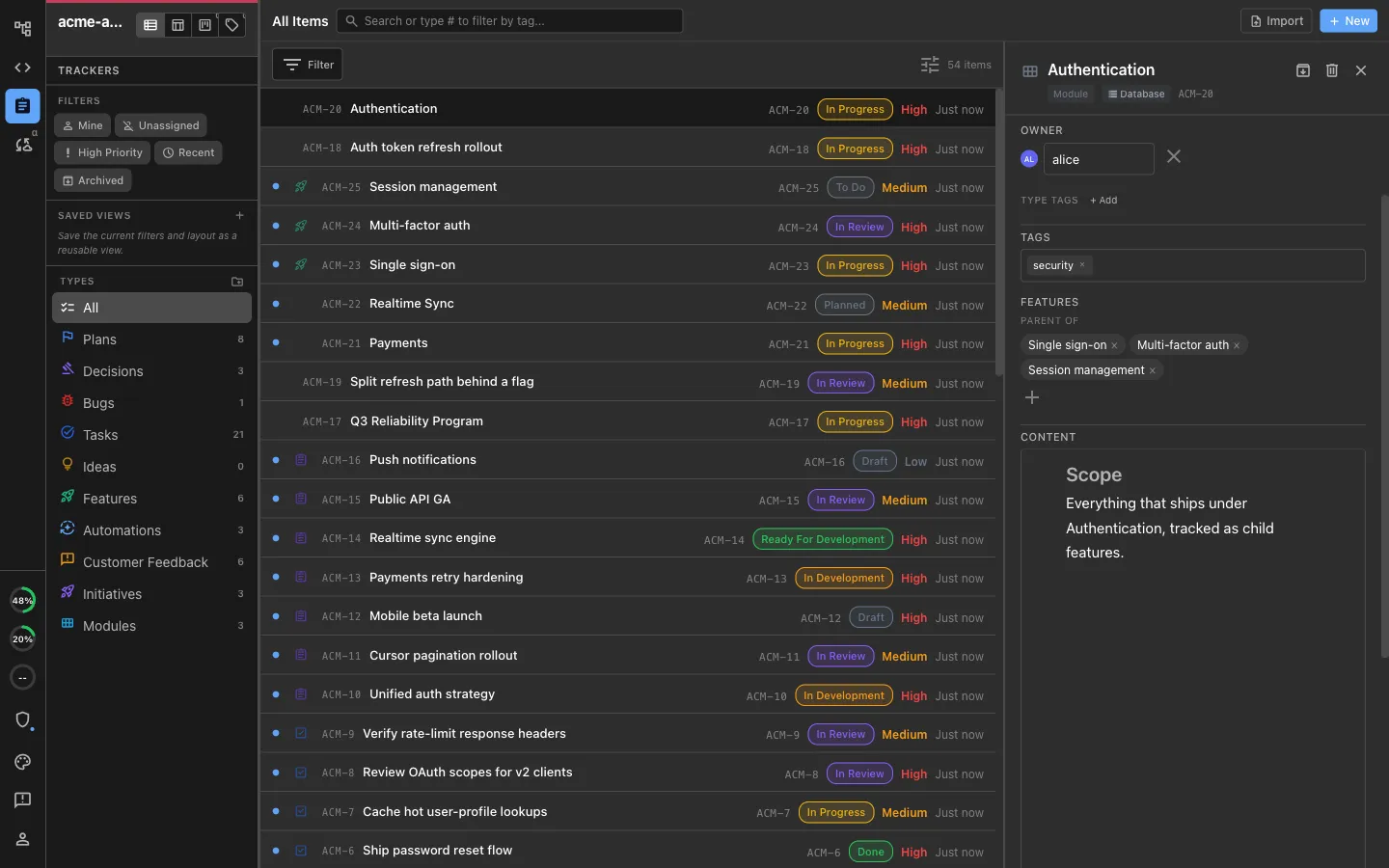The image size is (1389, 868).
Task: Open the Single sign-on row
Action: (x=628, y=265)
